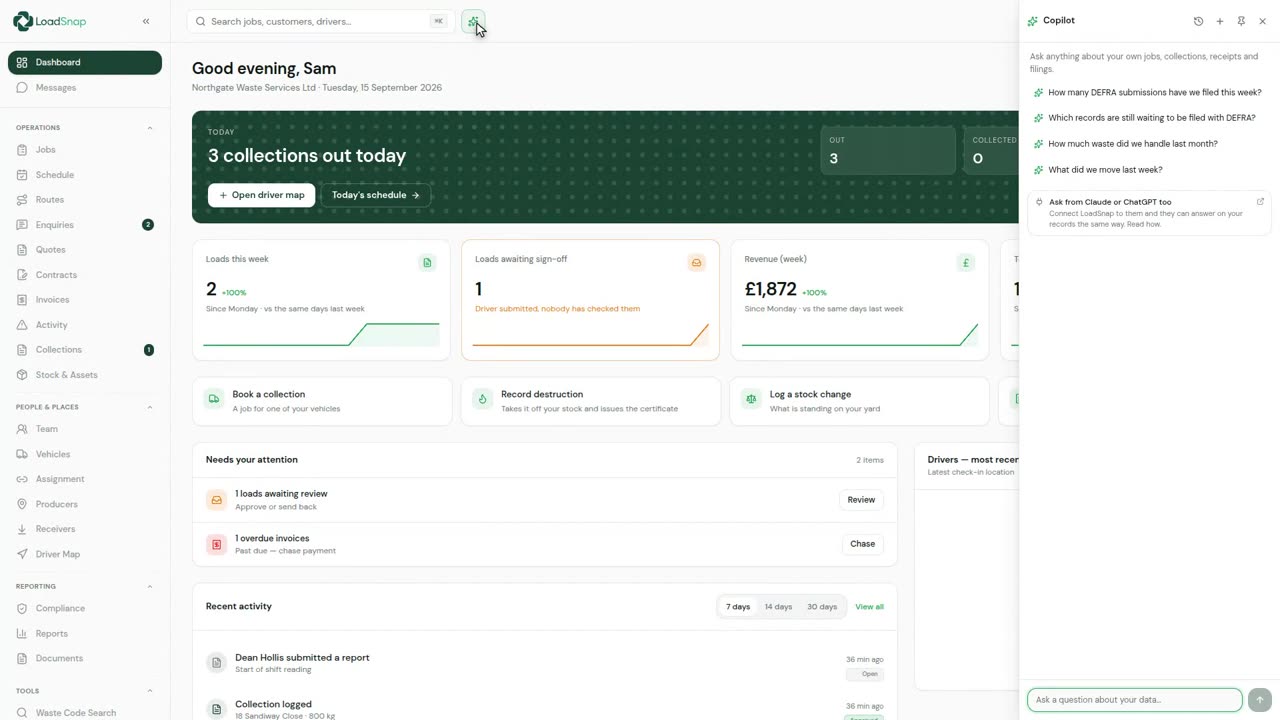This screenshot has width=1280, height=720.
Task: Start a new Copilot chat
Action: pos(1220,21)
